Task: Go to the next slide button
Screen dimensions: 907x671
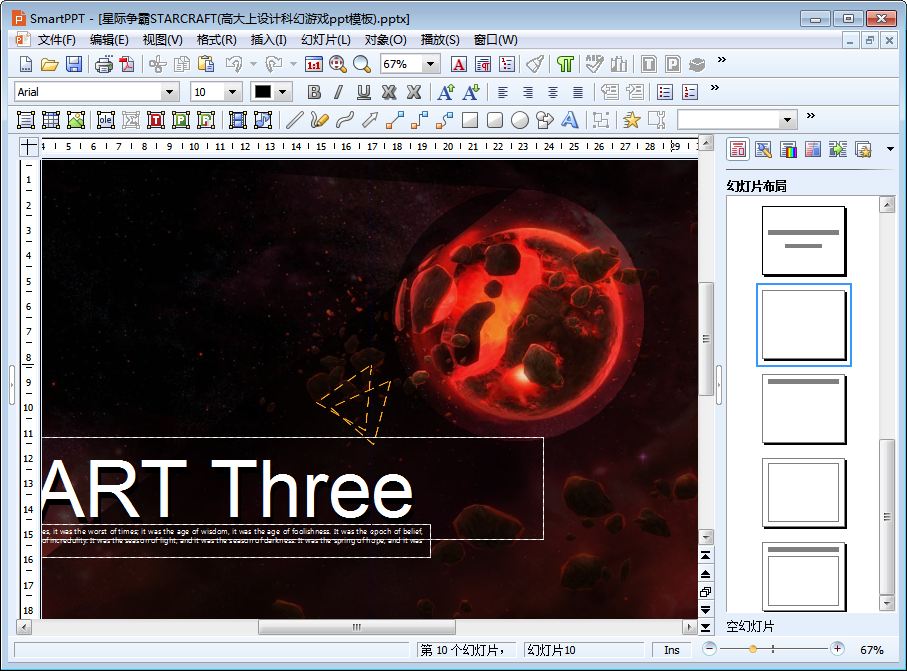Action: [706, 609]
